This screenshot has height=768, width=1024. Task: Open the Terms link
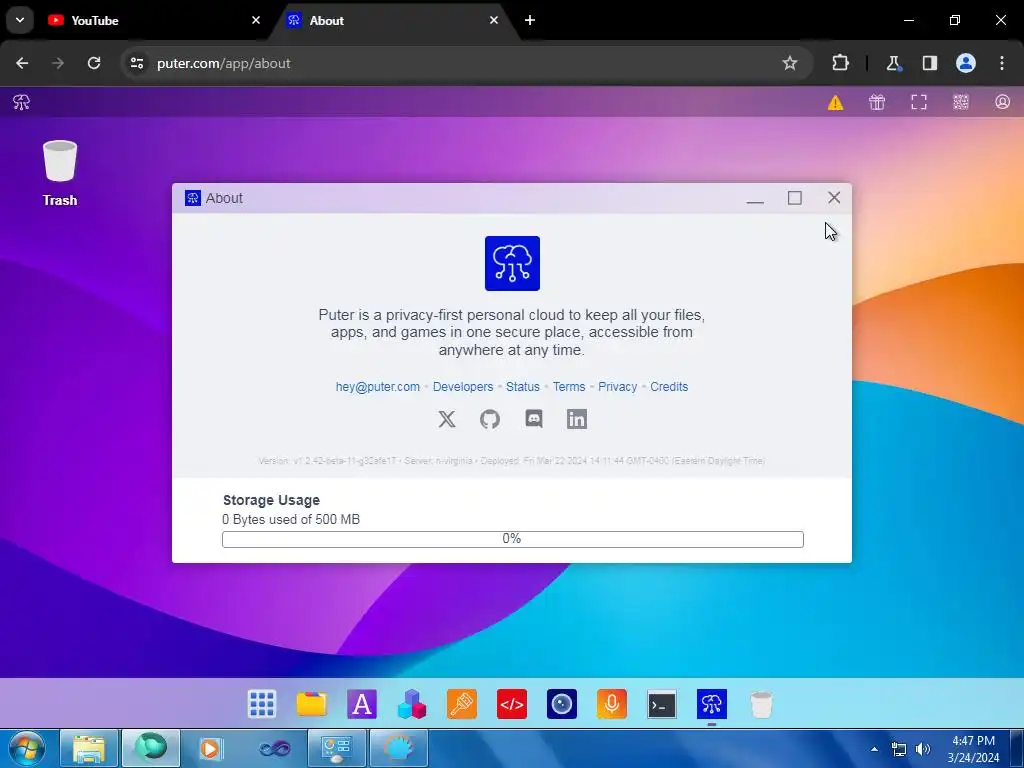click(x=569, y=387)
